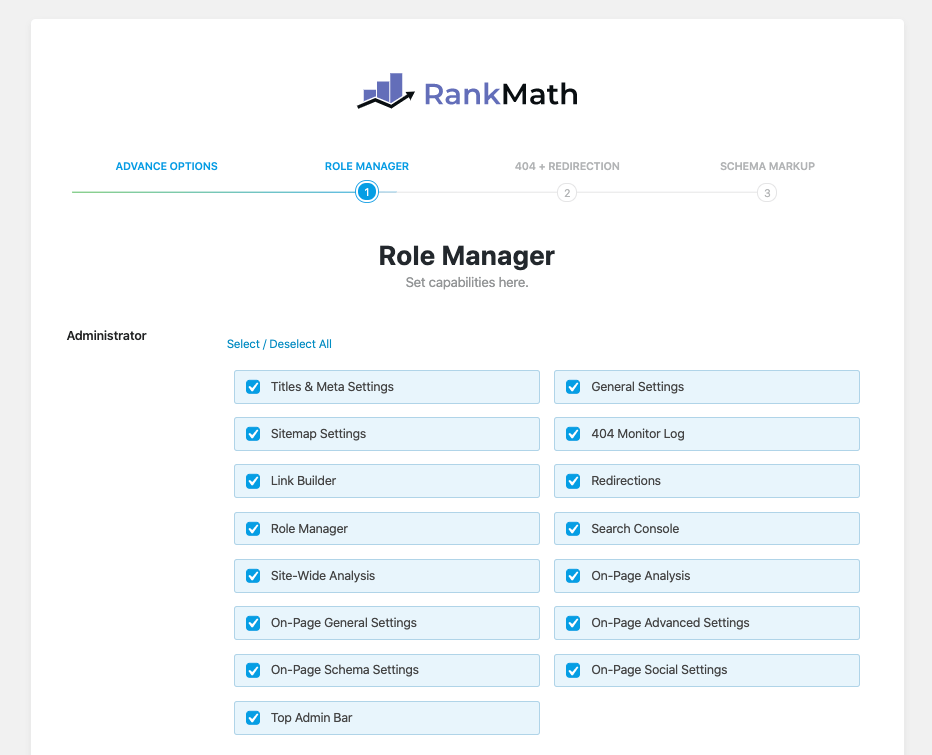Uncheck Titles & Meta Settings checkbox

[253, 387]
